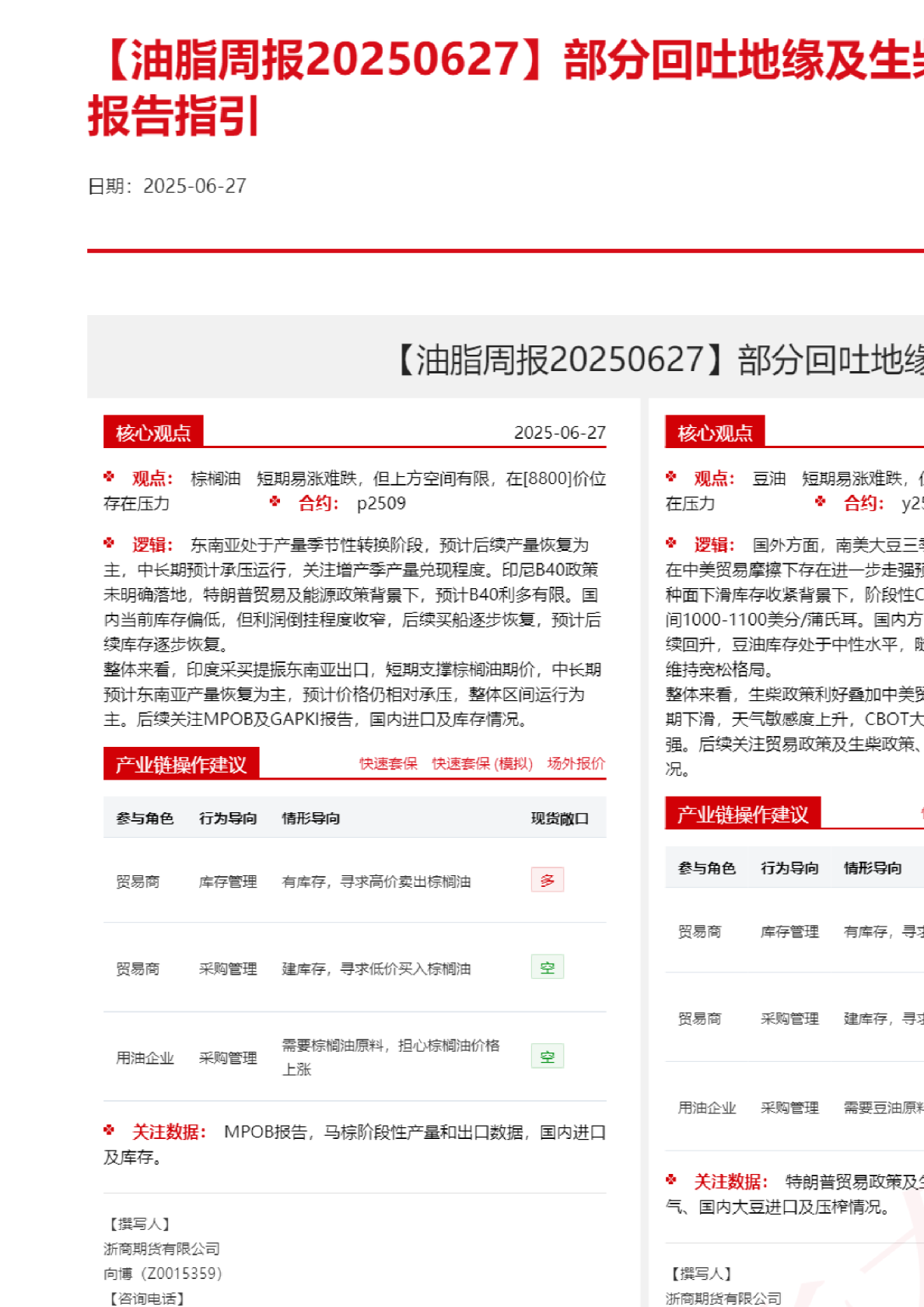Click the 情形导向 column header in palm oil table
Viewport: 924px width, 1307px height.
point(310,818)
